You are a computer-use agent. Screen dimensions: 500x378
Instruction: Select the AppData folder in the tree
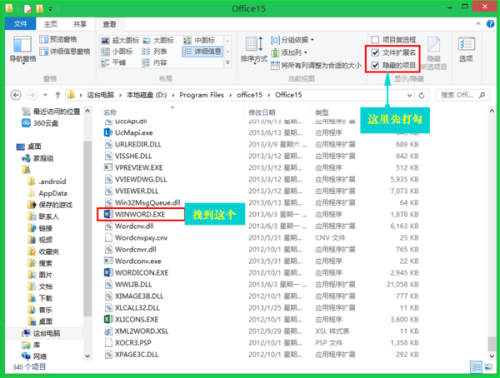coord(53,193)
